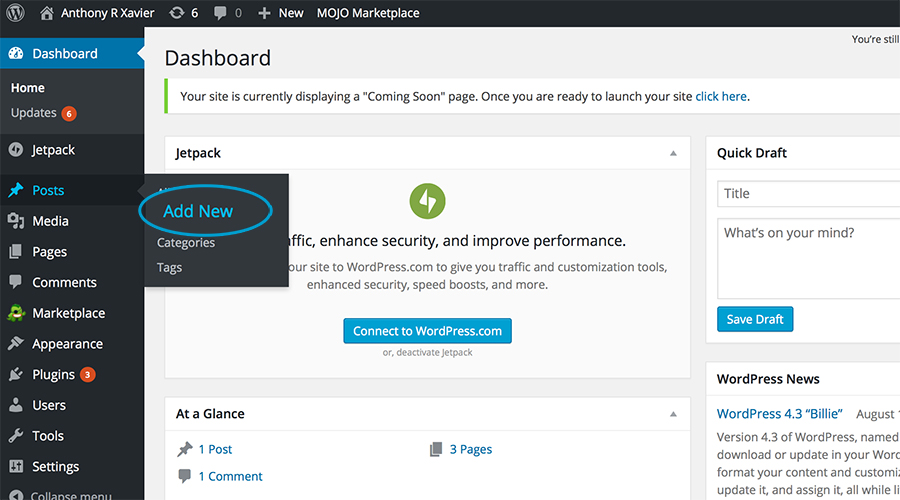Click the WordPress logo in admin bar
The image size is (900, 500).
[15, 13]
